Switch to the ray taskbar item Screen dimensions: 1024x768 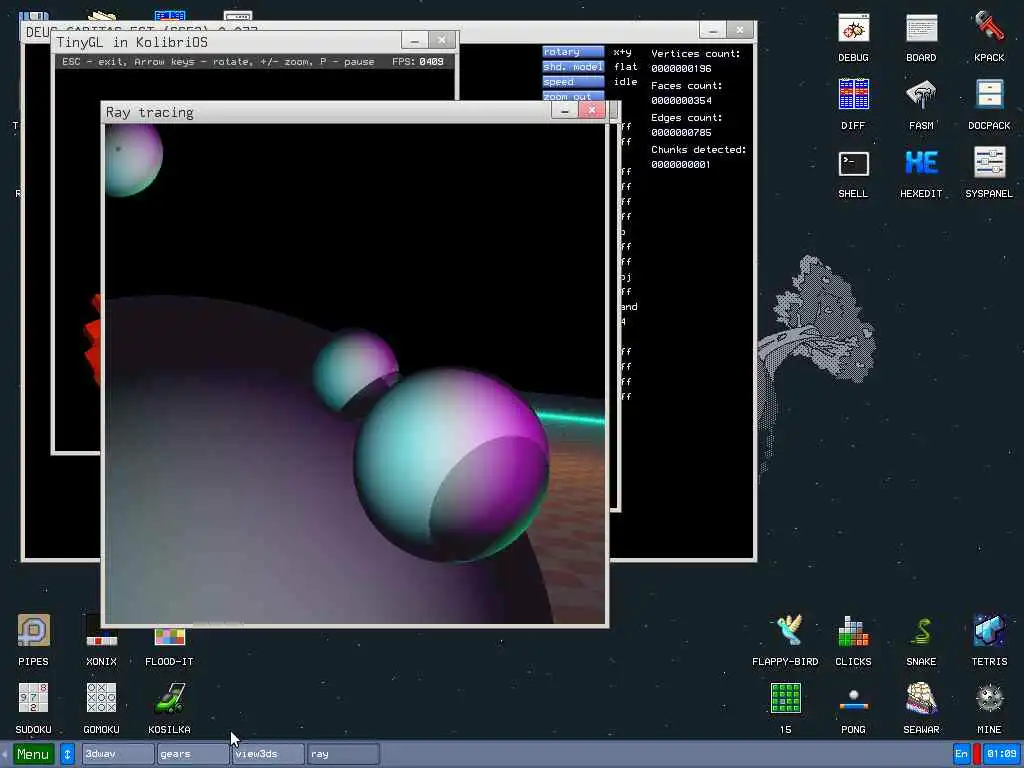click(343, 754)
